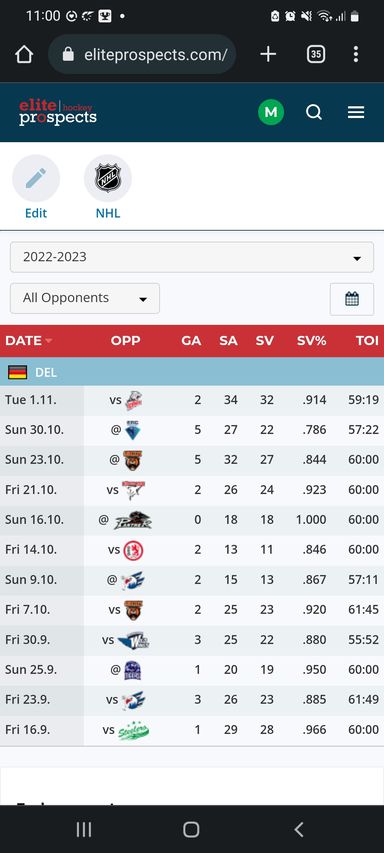Open the green M user profile avatar
This screenshot has width=384, height=853.
pos(271,112)
